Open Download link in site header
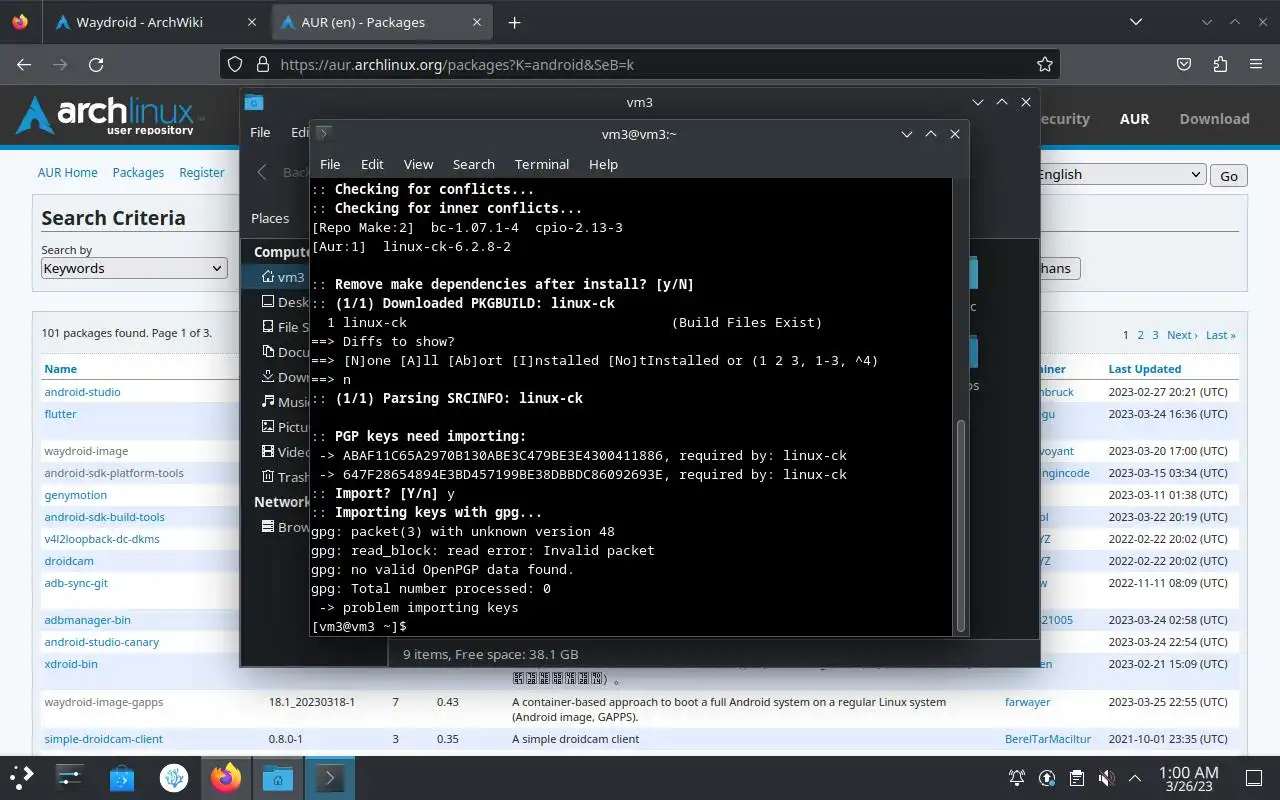 tap(1214, 118)
